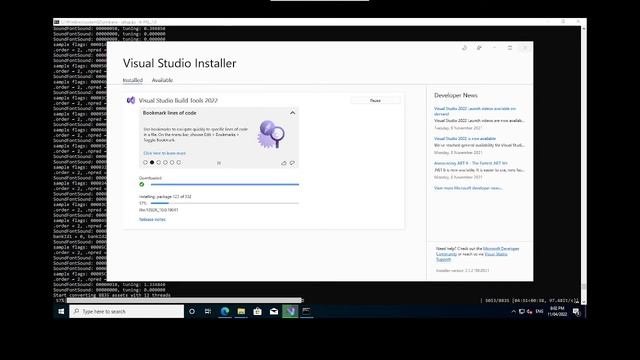Open Cortana from the taskbar
Viewport: 640px width, 360px height.
click(x=192, y=311)
